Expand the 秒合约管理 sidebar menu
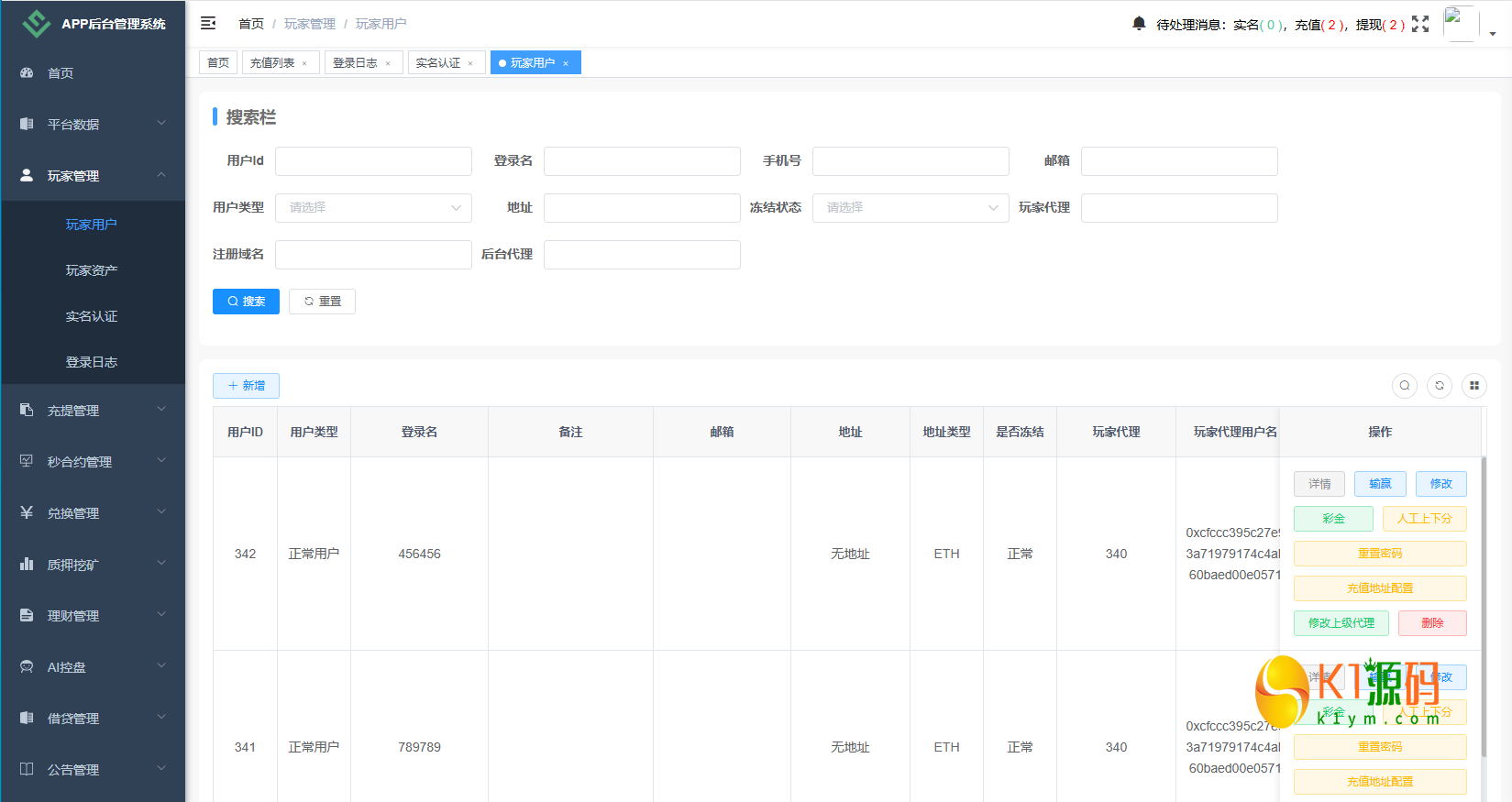 pyautogui.click(x=93, y=462)
